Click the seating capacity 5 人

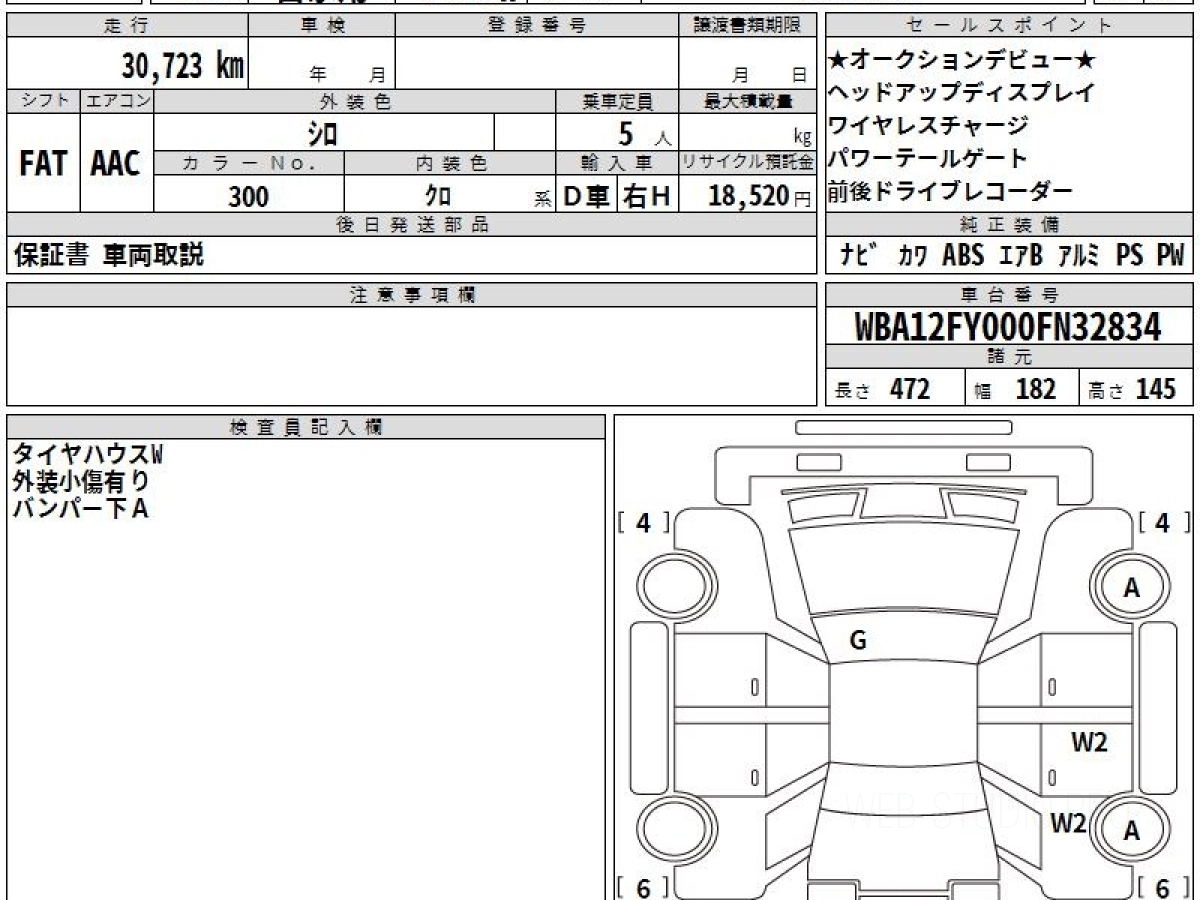(x=643, y=133)
